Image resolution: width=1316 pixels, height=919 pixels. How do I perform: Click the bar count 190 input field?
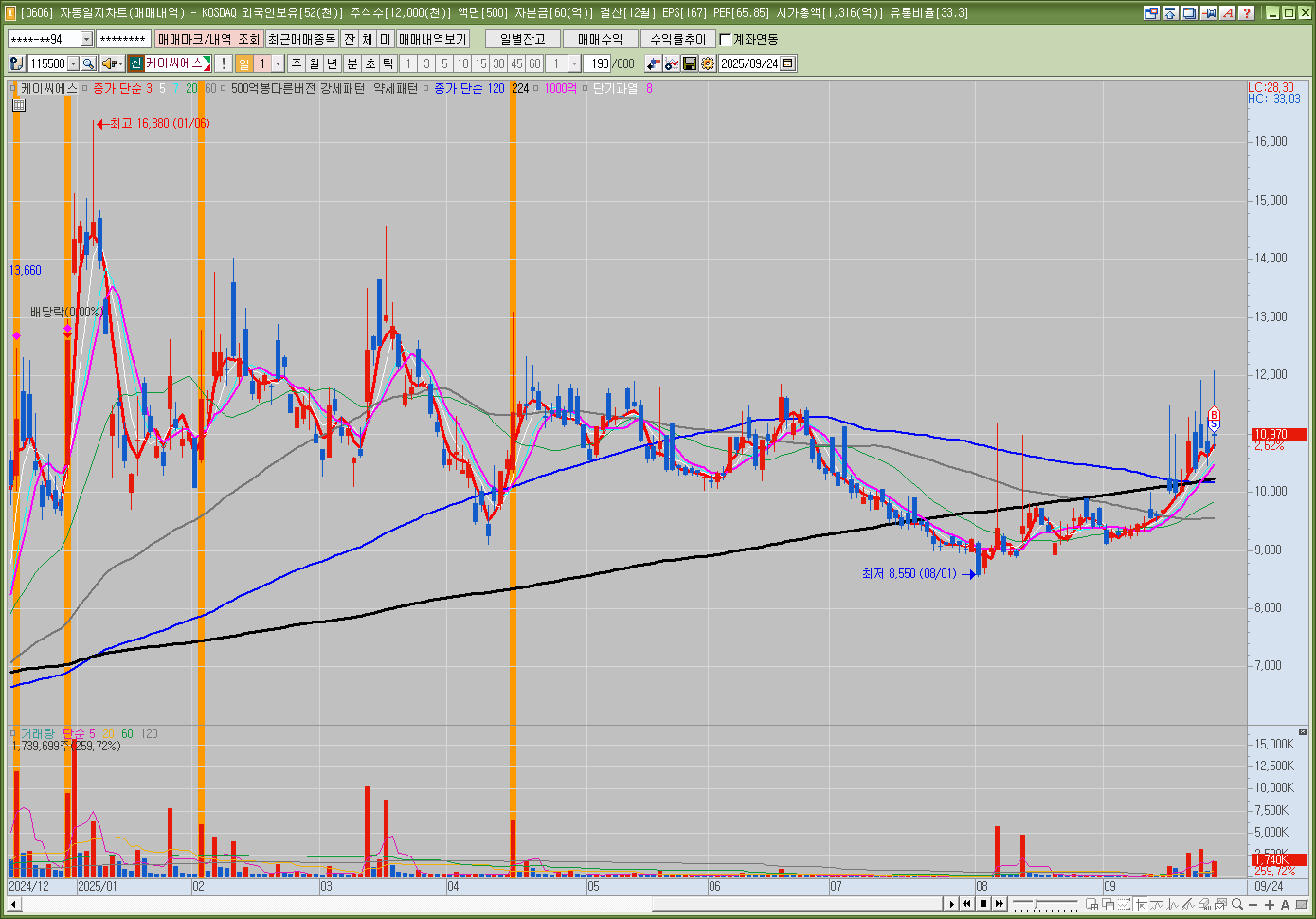coord(597,63)
